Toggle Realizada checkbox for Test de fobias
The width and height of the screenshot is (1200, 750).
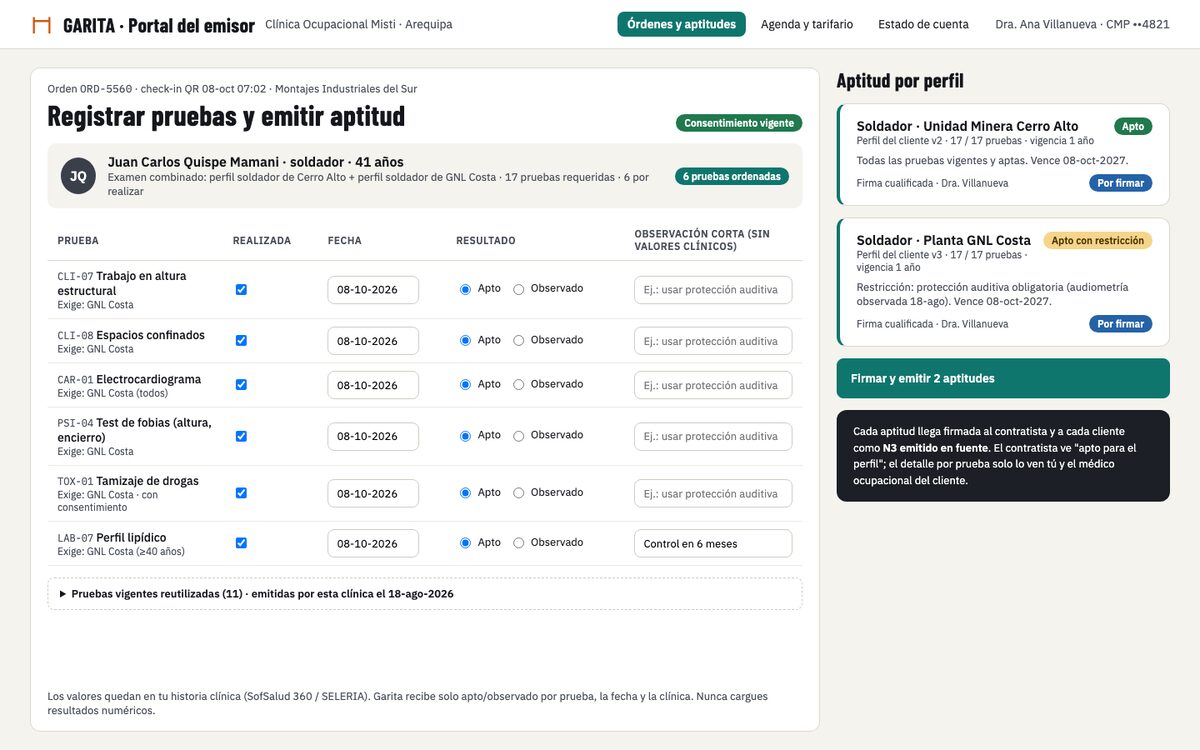241,436
